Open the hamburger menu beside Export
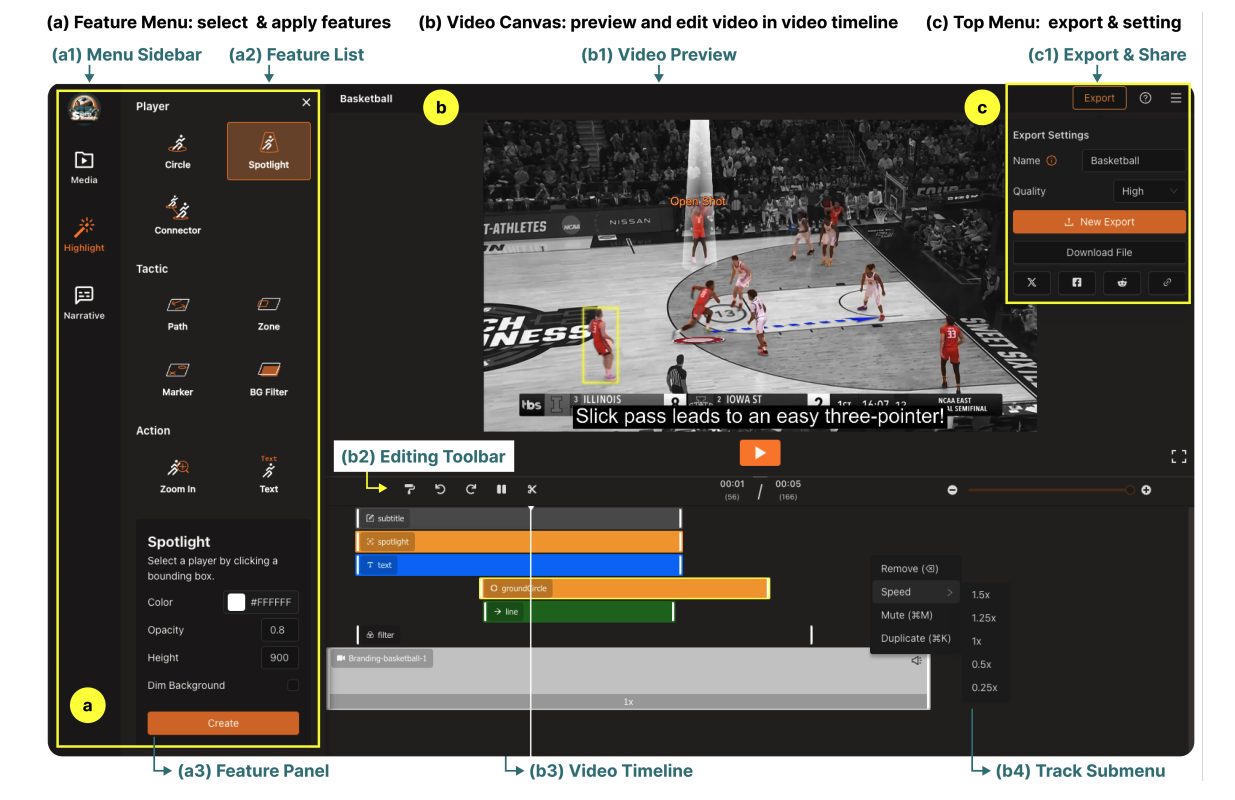This screenshot has height=800, width=1235. tap(1175, 97)
